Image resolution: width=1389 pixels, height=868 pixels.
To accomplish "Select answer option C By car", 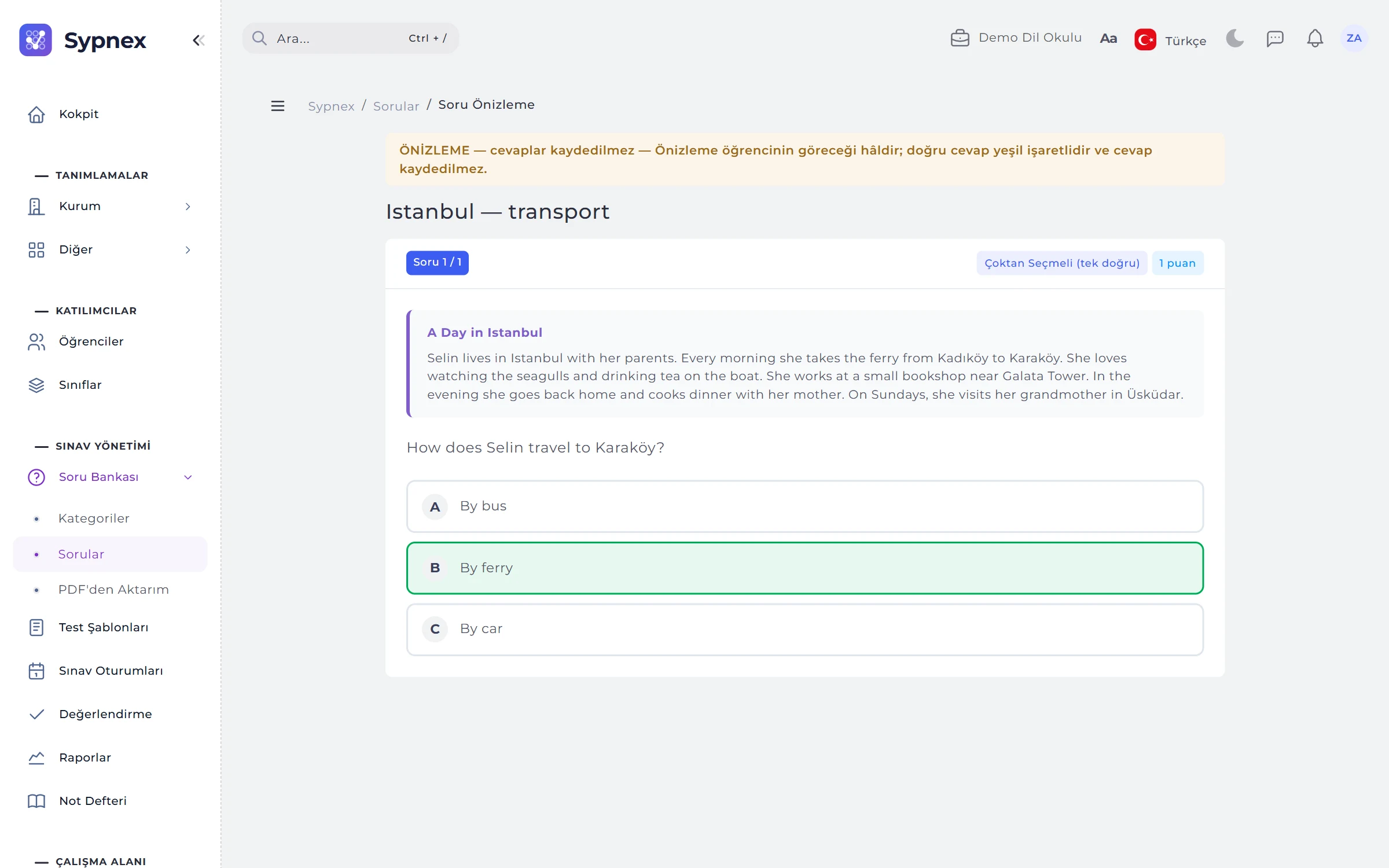I will [x=805, y=630].
